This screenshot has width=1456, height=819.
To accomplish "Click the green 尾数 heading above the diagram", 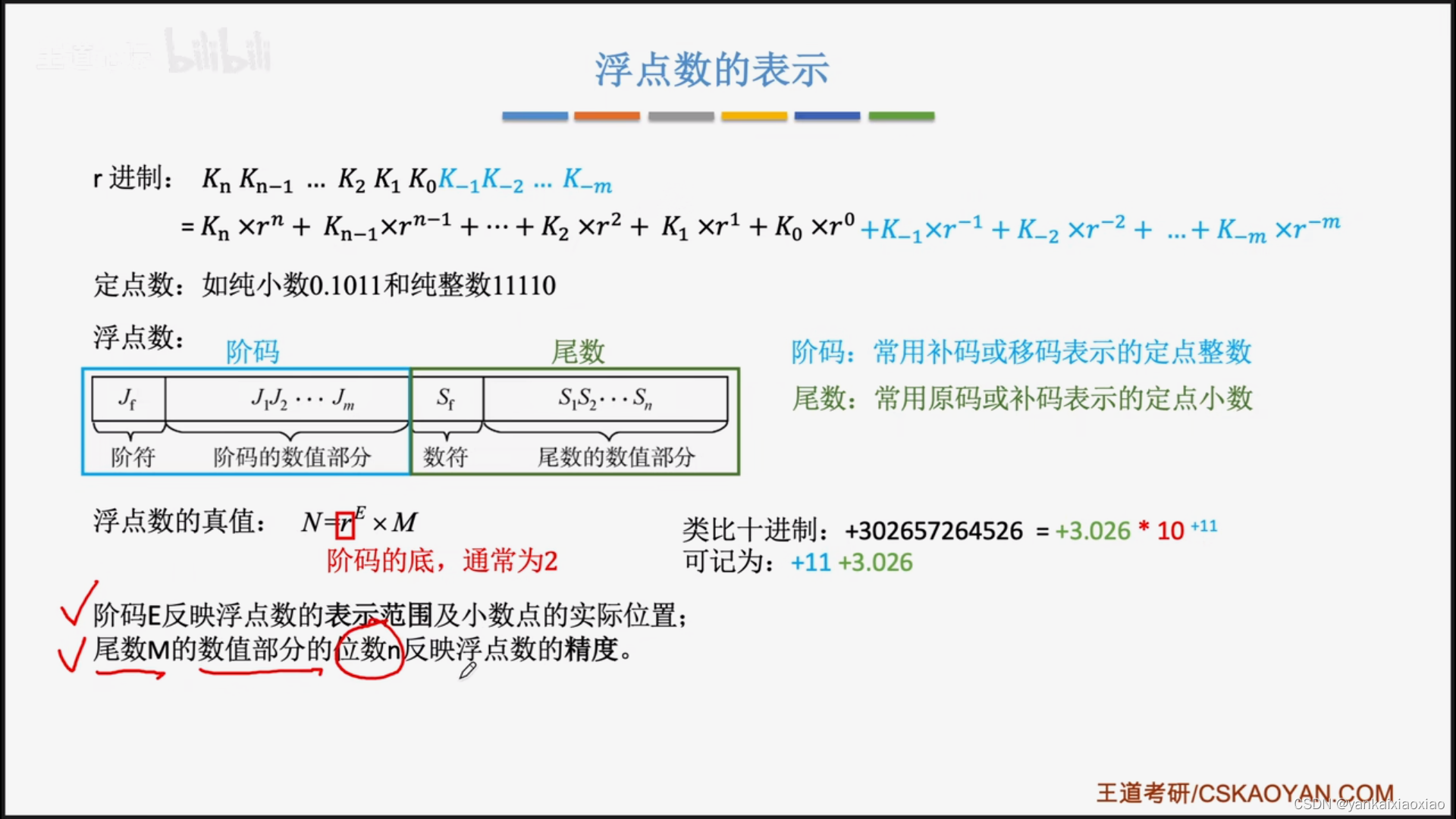I will pyautogui.click(x=578, y=352).
